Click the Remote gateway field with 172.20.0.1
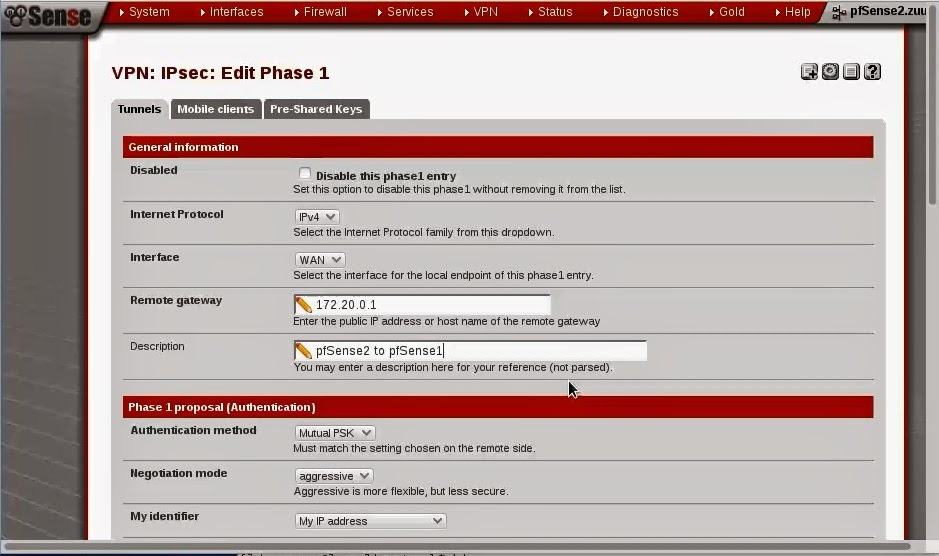The width and height of the screenshot is (939, 556). (x=422, y=304)
